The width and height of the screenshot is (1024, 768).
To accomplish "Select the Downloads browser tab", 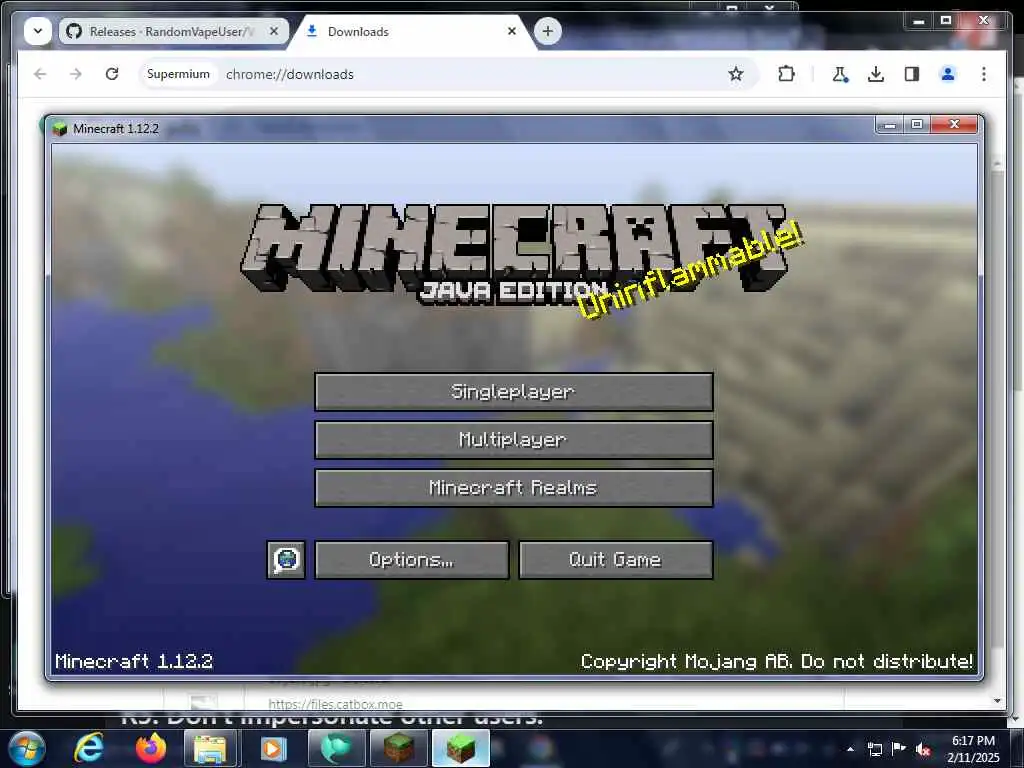I will click(x=413, y=31).
